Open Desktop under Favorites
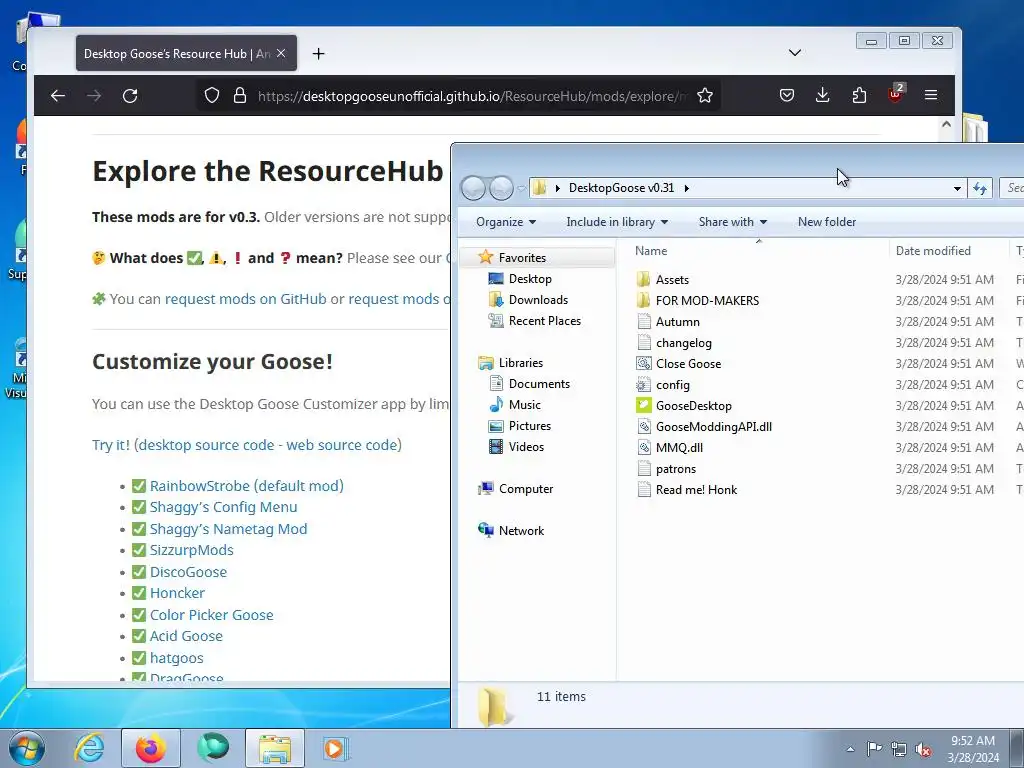This screenshot has width=1024, height=768. 530,279
